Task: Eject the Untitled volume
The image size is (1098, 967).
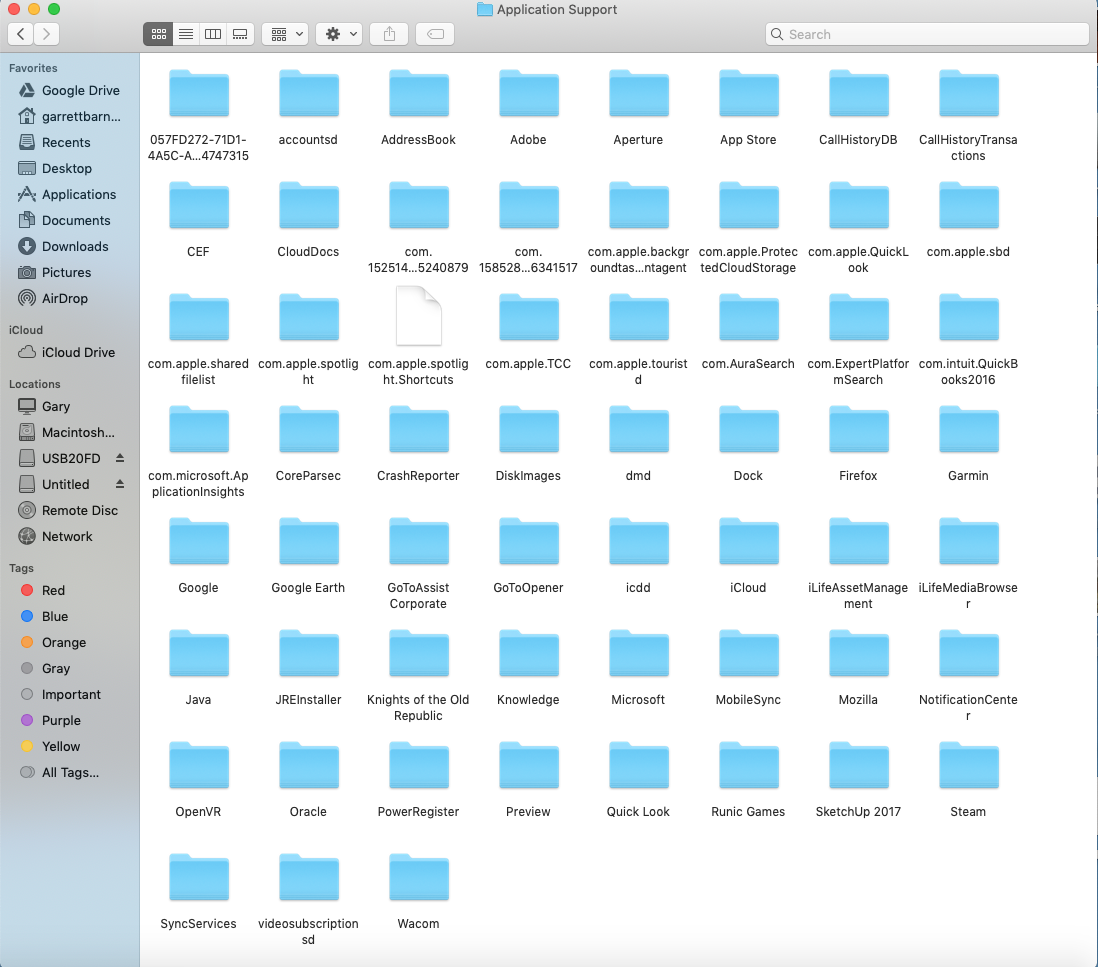Action: (x=120, y=483)
